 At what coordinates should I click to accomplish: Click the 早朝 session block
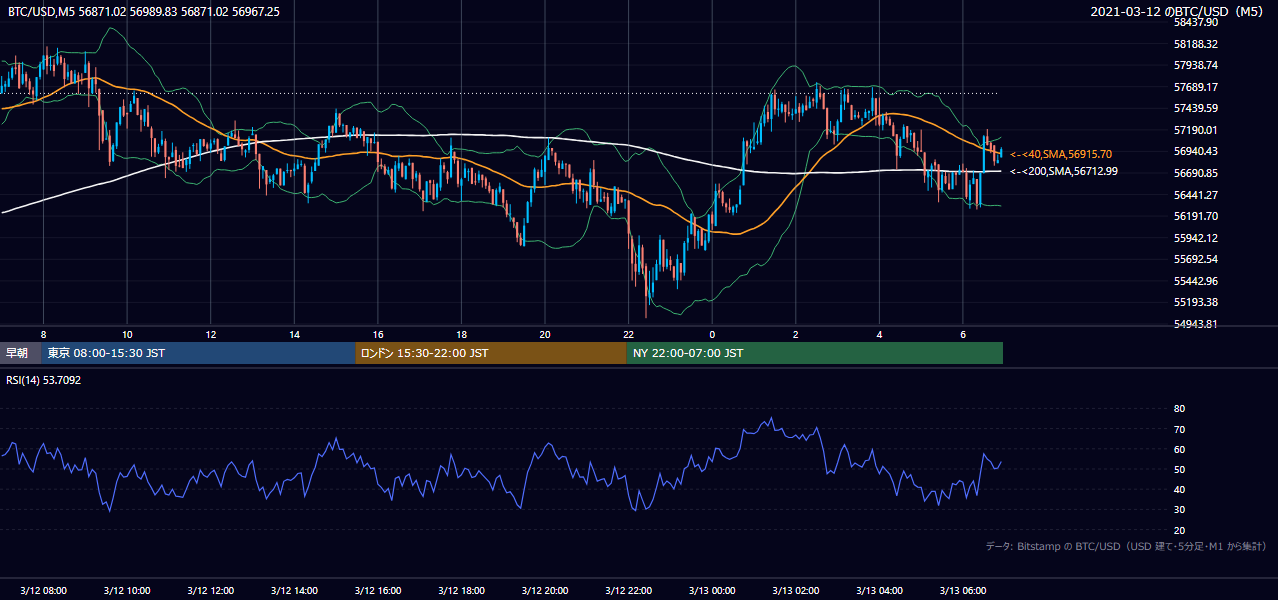(20, 353)
